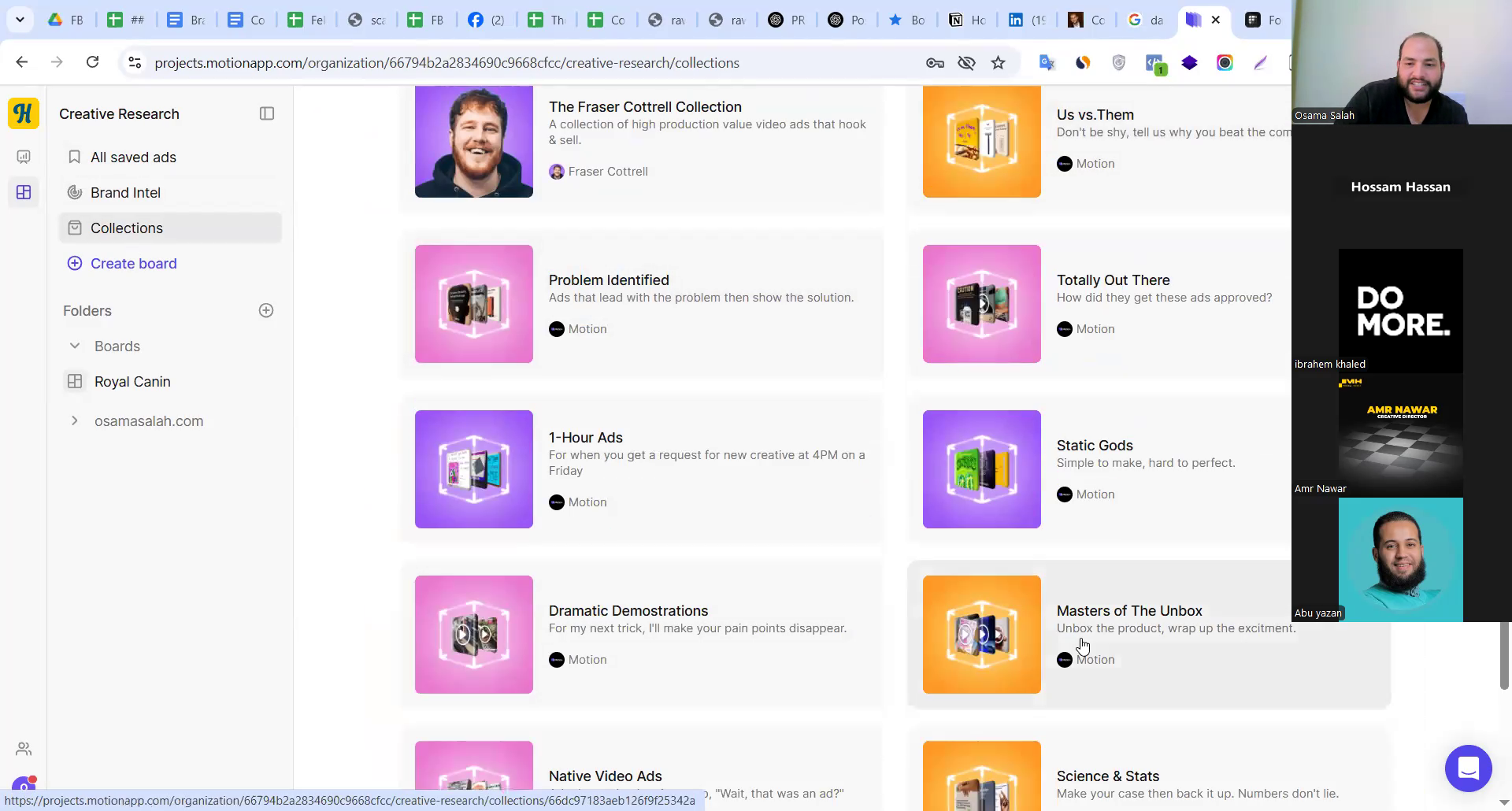
Task: Click the purple feather extension icon
Action: (x=1260, y=63)
